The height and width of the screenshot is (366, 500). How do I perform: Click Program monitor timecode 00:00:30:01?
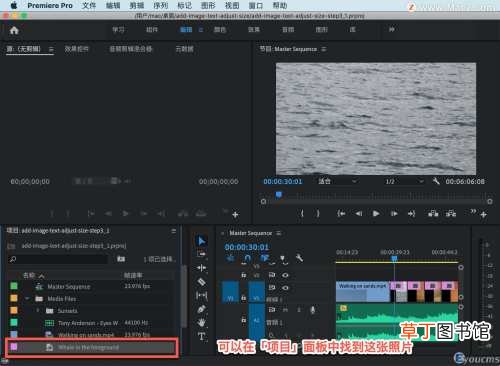[283, 181]
